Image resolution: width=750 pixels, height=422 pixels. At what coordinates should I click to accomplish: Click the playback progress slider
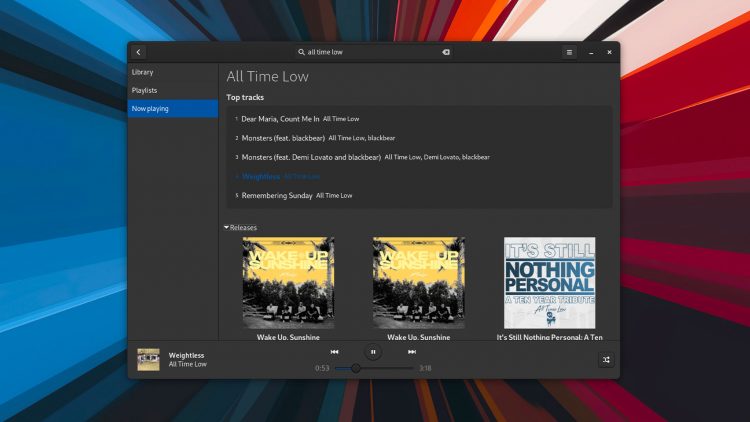coord(375,368)
